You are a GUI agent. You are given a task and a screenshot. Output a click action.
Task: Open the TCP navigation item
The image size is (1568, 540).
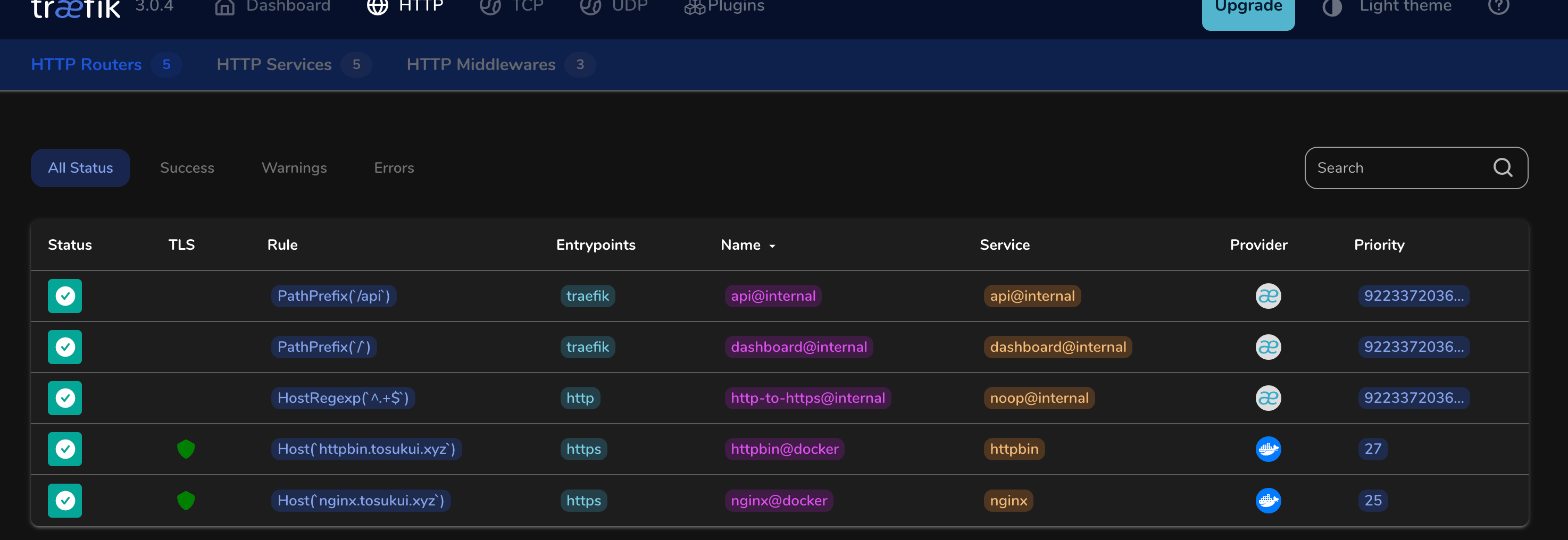click(x=527, y=7)
